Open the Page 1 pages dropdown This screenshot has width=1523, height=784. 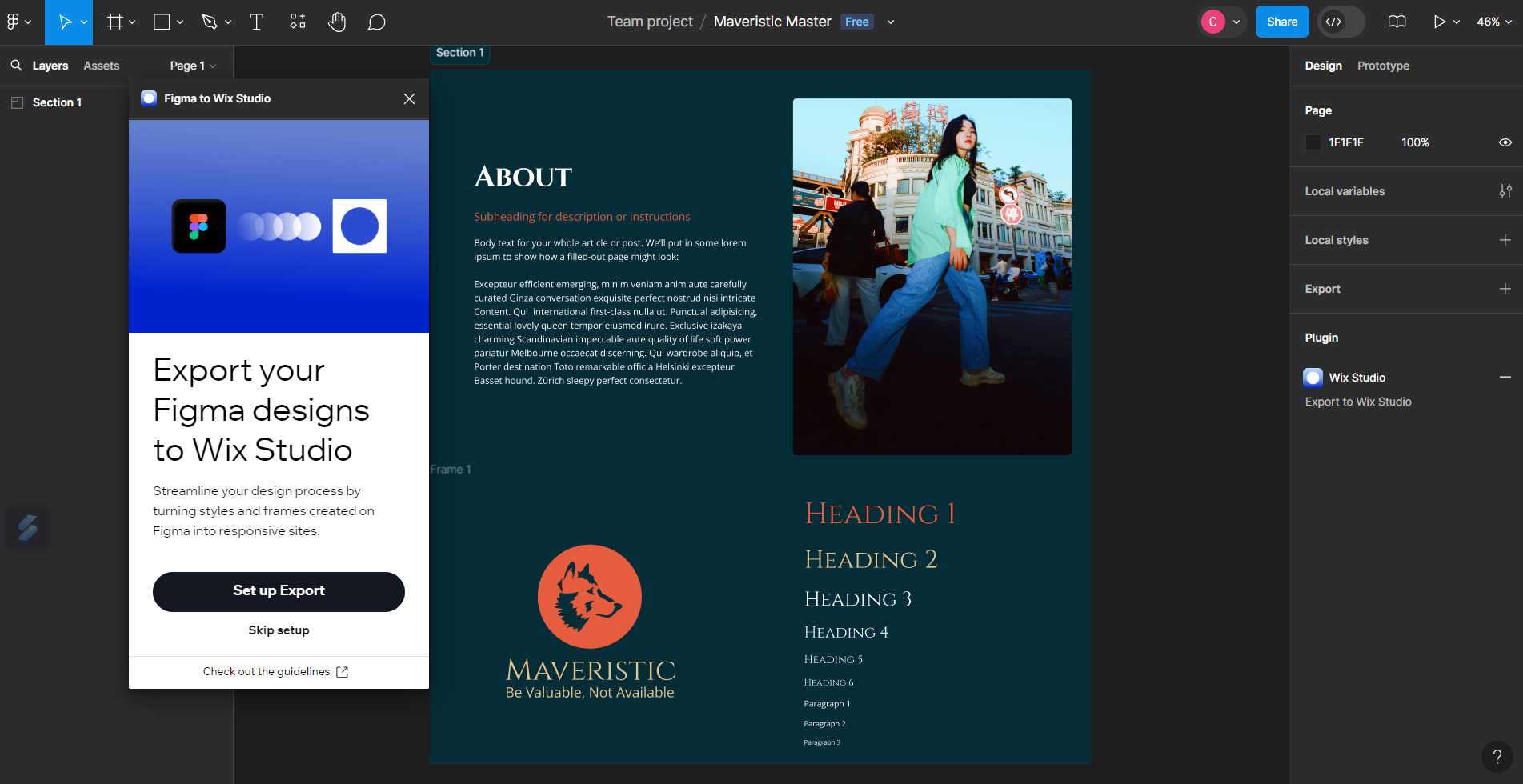pyautogui.click(x=193, y=66)
